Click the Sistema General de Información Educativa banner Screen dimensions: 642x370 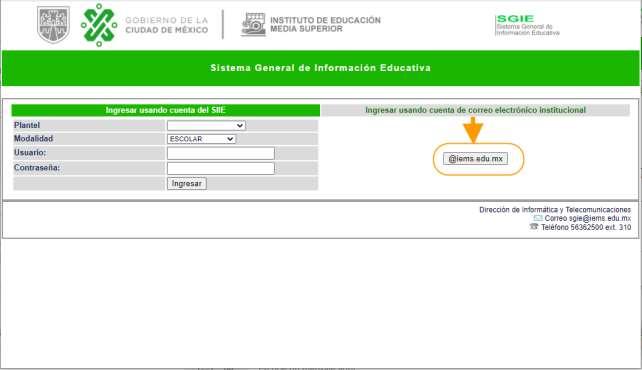pyautogui.click(x=321, y=68)
